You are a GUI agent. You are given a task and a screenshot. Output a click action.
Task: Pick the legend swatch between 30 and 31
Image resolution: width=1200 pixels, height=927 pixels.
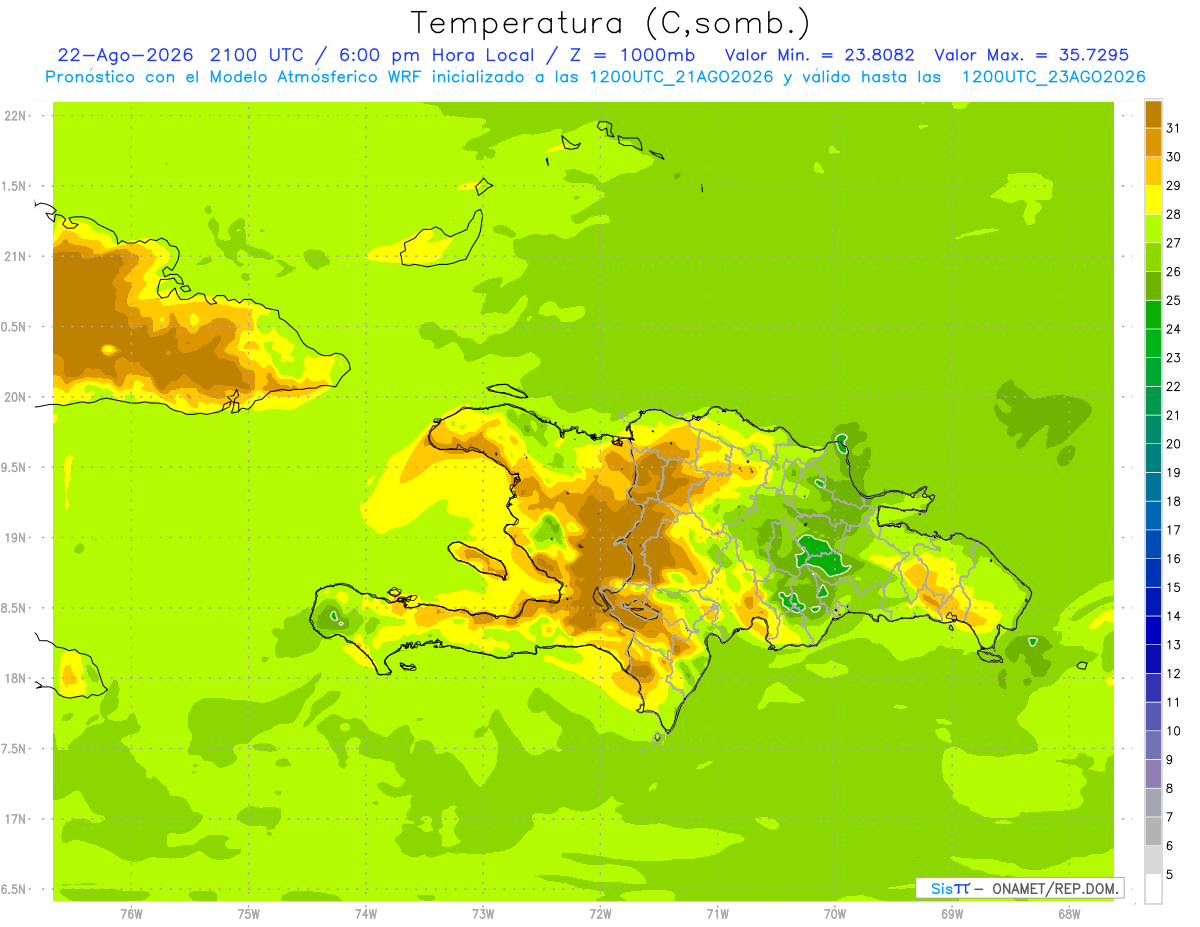[1153, 142]
